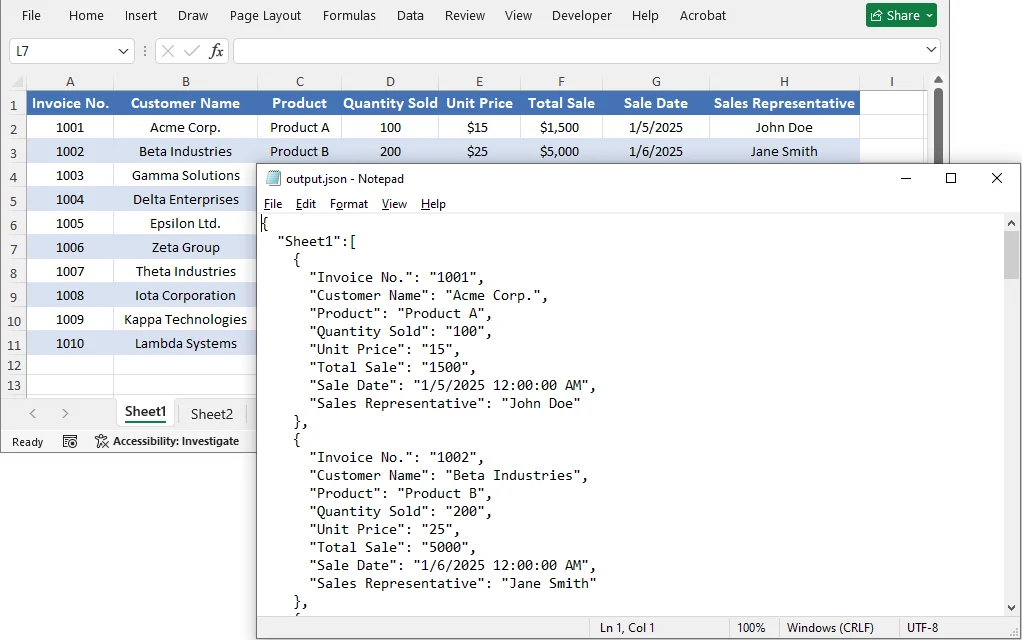The height and width of the screenshot is (640, 1022).
Task: Select the Sheet1 worksheet tab
Action: click(145, 412)
